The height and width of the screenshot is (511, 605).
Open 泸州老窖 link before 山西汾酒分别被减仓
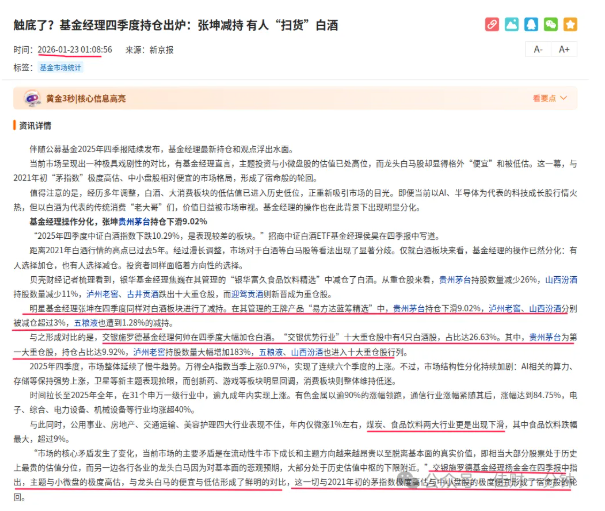click(x=504, y=308)
